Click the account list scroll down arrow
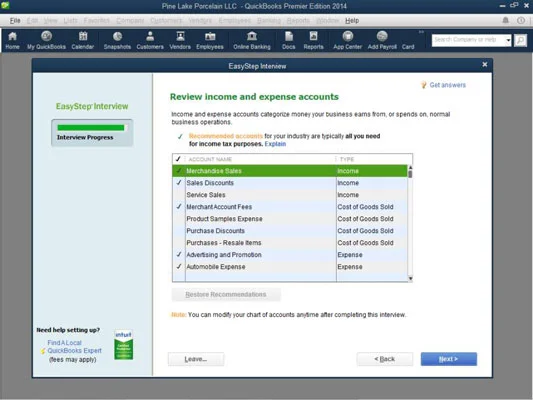 tap(410, 279)
